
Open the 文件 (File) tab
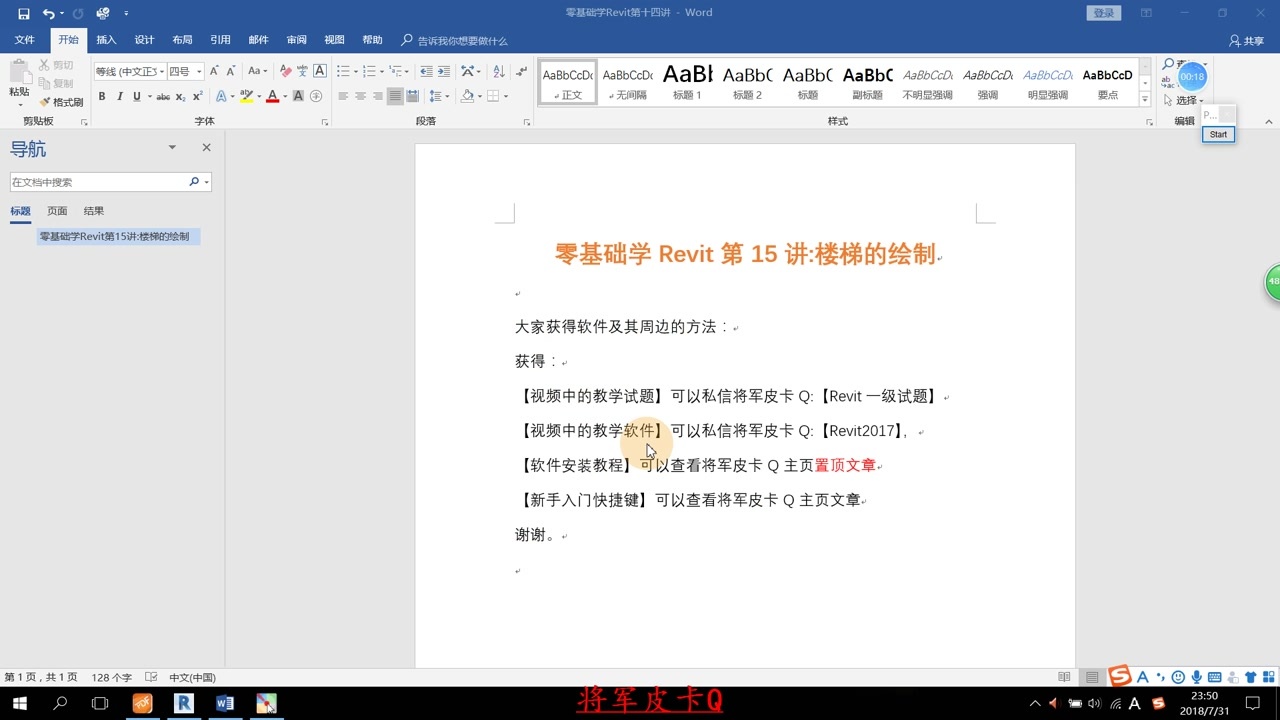(24, 40)
